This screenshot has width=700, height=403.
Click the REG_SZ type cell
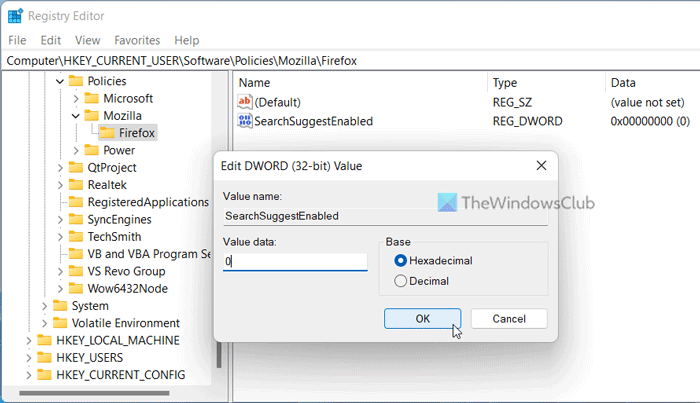pos(512,102)
